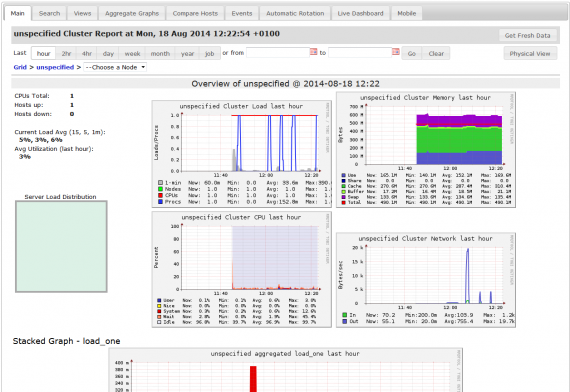Screen dimensions: 570x392
Task: Click the Swap legend swatch in Memory graph
Action: click(344, 197)
